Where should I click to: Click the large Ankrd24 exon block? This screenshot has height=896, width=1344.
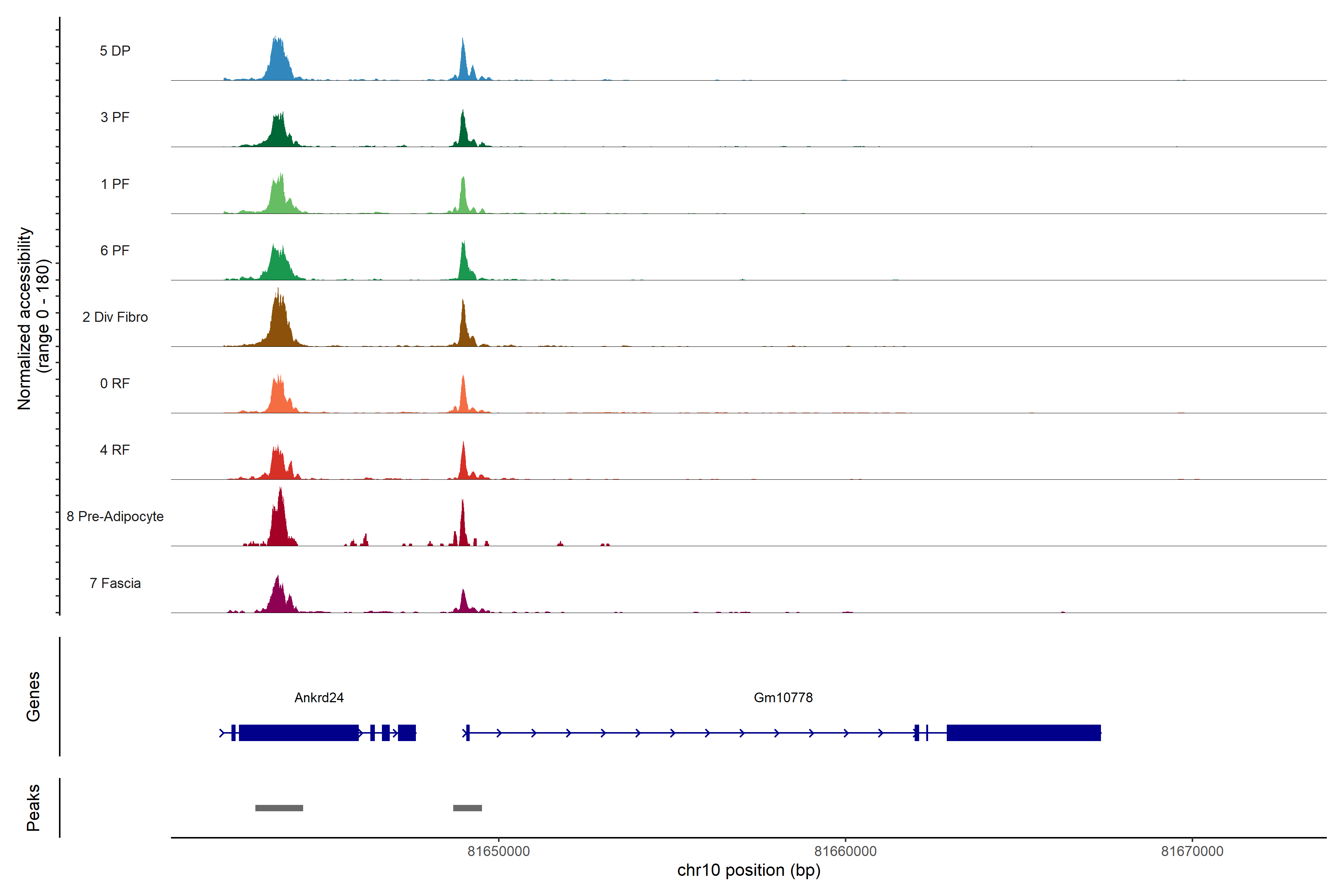tap(298, 732)
